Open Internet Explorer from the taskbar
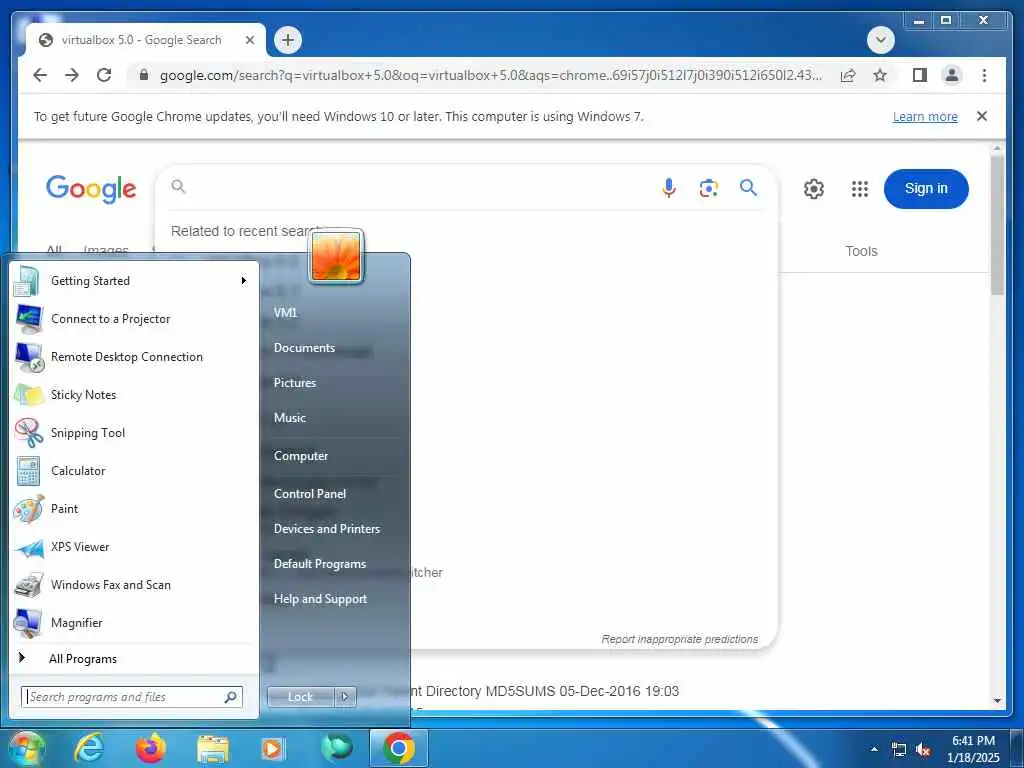 tap(88, 748)
